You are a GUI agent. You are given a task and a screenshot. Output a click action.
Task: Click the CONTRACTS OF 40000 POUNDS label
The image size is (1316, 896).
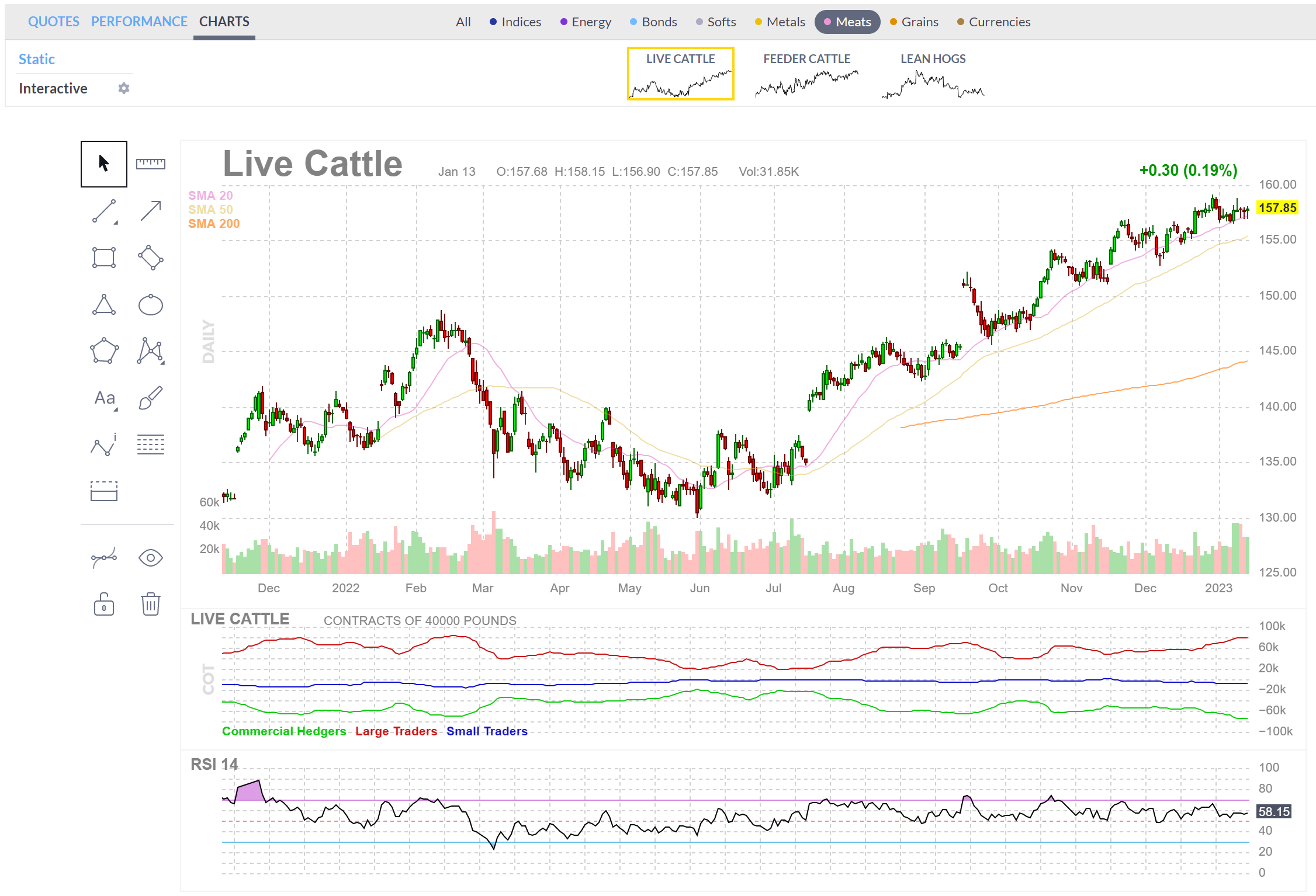pos(420,620)
